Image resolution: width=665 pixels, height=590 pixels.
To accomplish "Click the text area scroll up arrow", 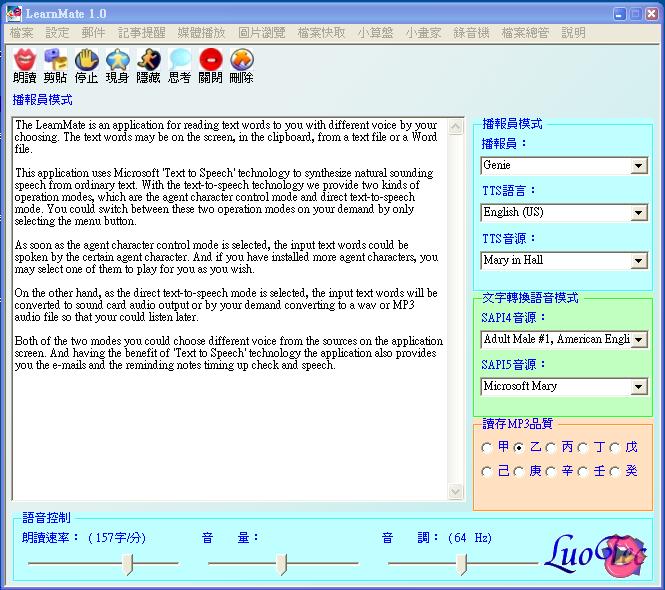I will pos(456,126).
